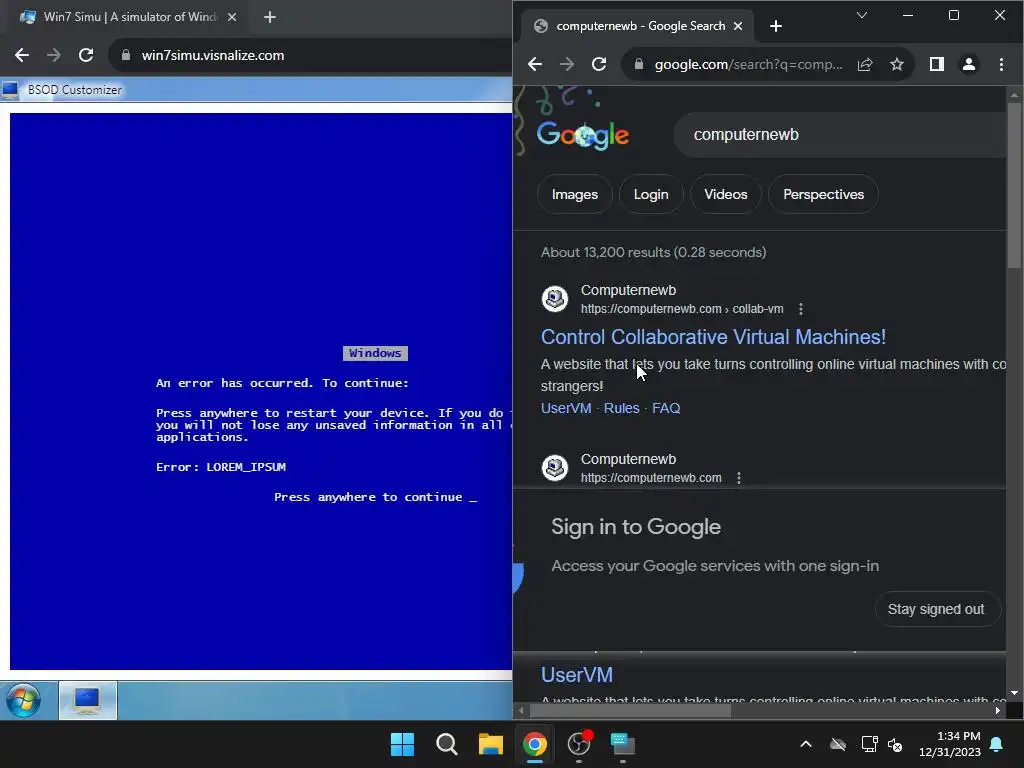Image resolution: width=1024 pixels, height=768 pixels.
Task: Select the Perspectives filter
Action: click(824, 194)
